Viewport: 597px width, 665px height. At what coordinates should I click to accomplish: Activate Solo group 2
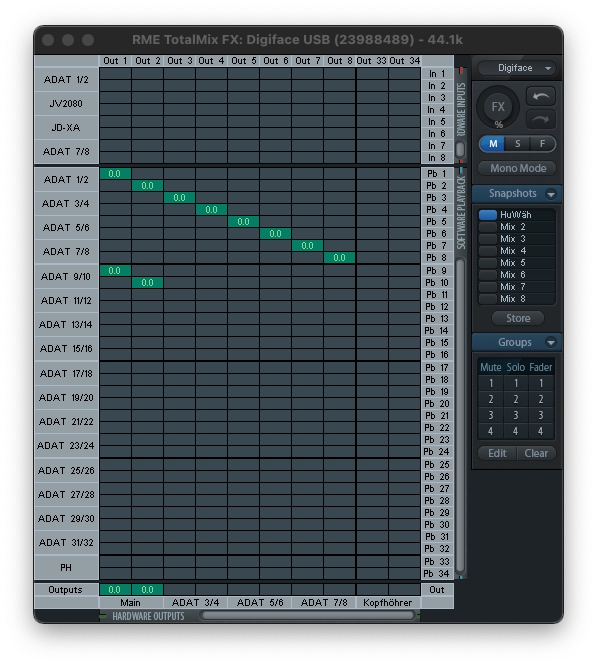516,400
